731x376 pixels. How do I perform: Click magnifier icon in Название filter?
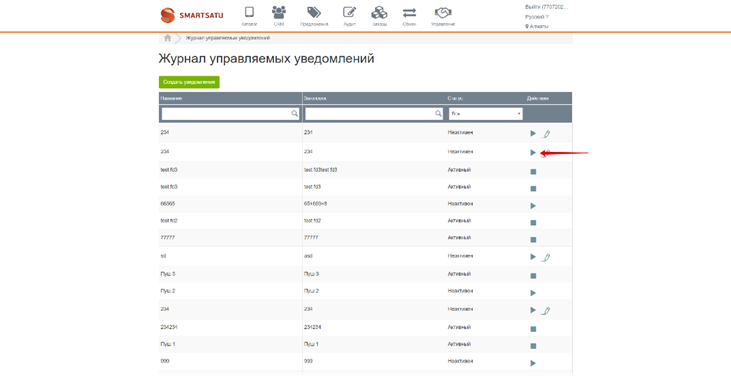tap(295, 113)
